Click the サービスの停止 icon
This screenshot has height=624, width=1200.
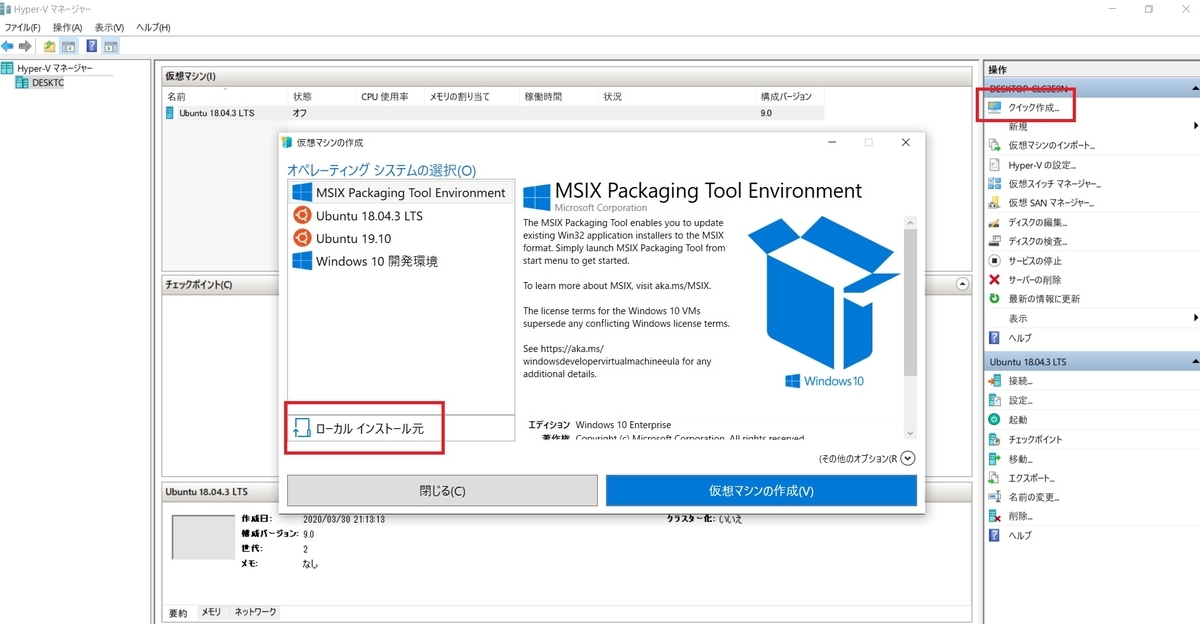click(x=994, y=260)
